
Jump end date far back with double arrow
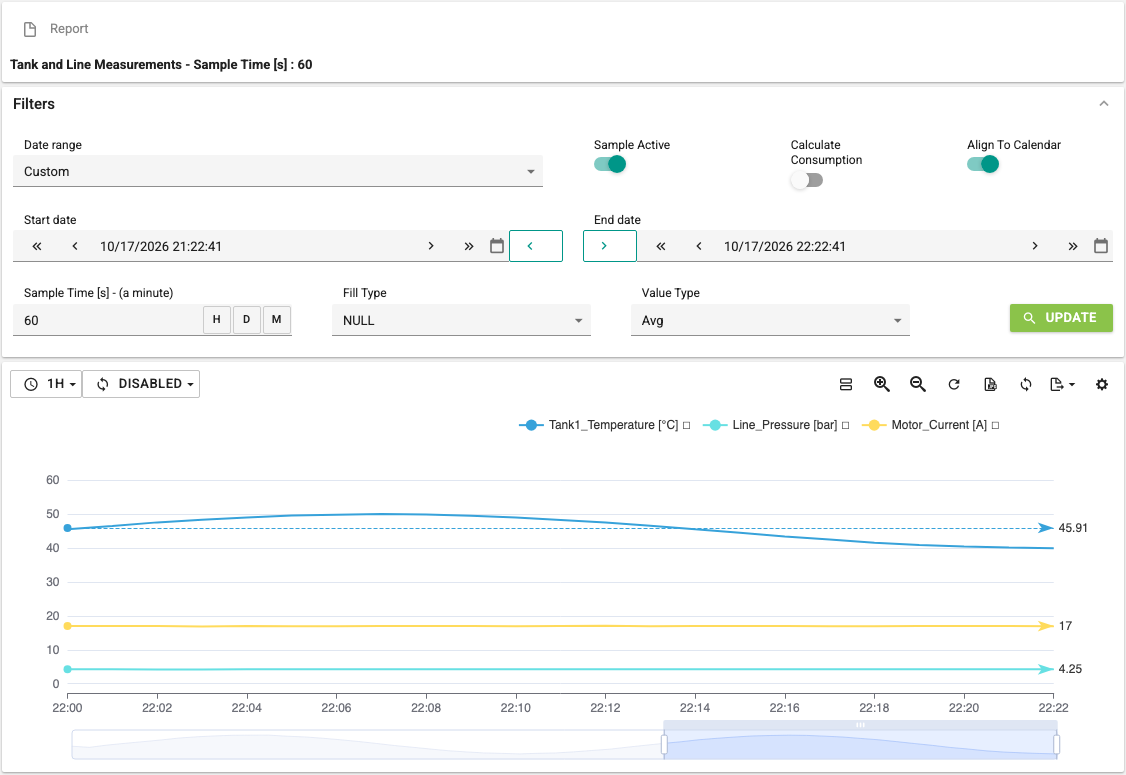click(661, 246)
